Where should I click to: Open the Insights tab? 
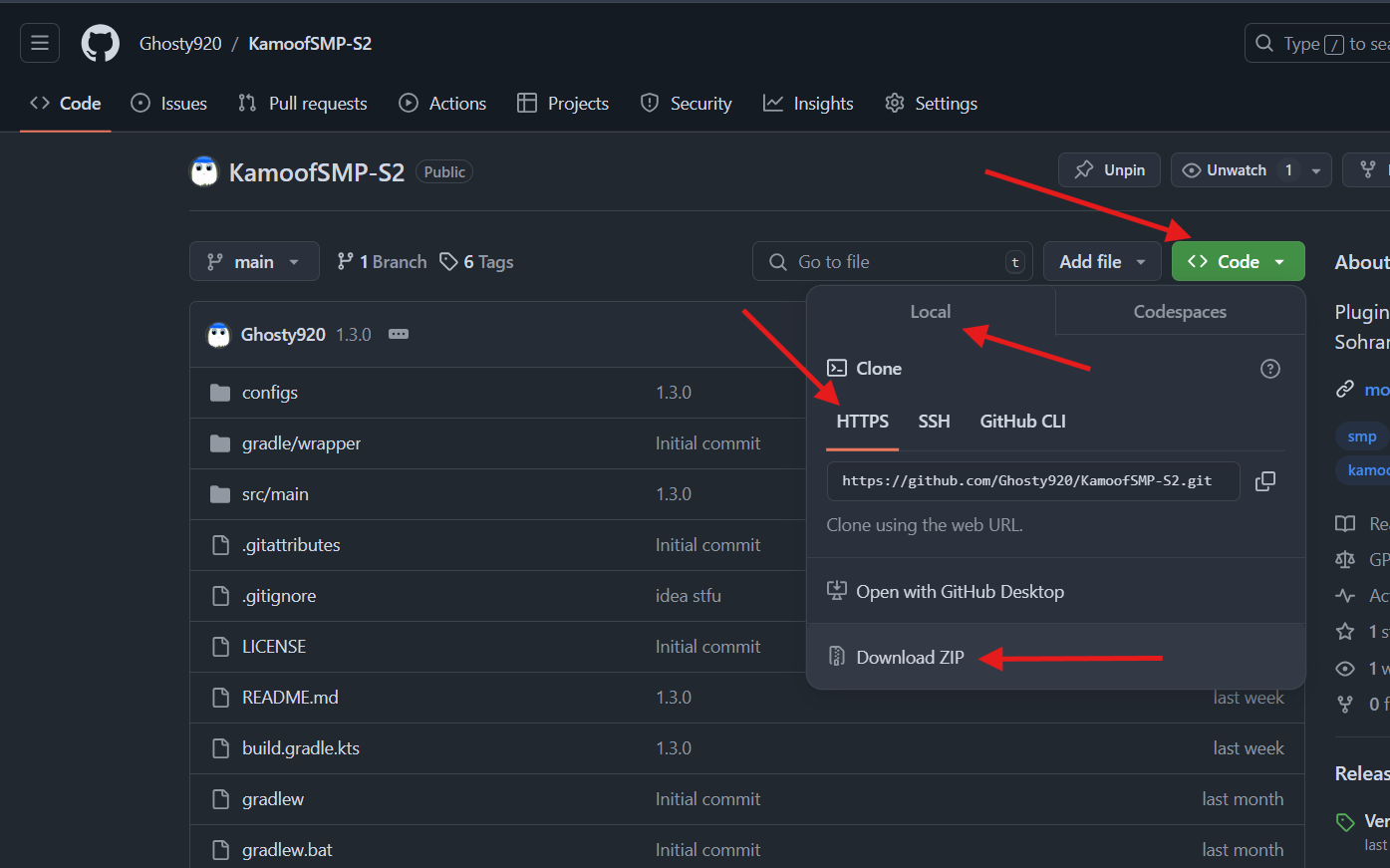[x=808, y=104]
